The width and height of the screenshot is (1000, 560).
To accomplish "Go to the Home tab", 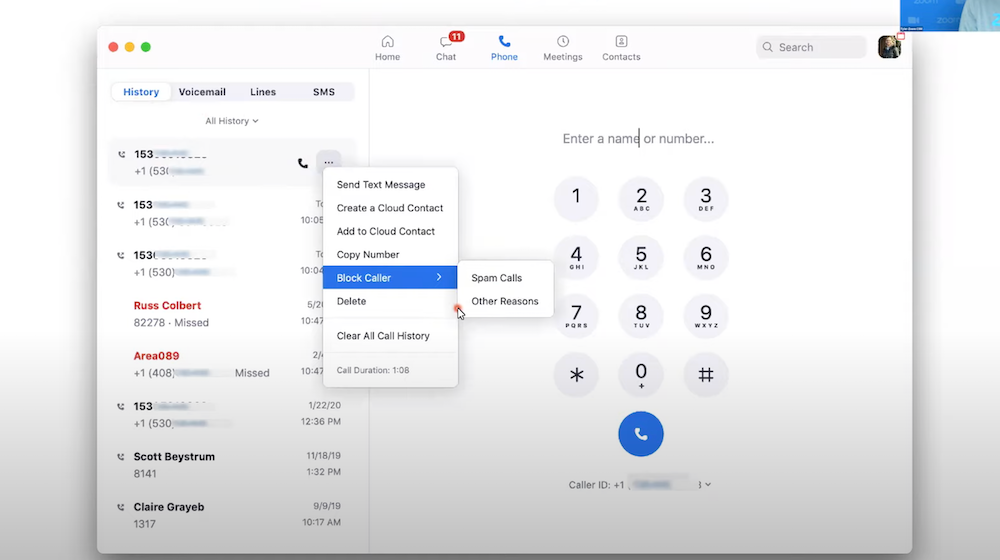I will (x=387, y=48).
